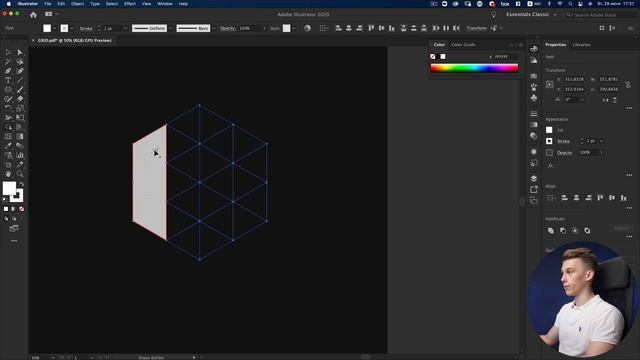Select the Column Graph tool

pos(20,155)
